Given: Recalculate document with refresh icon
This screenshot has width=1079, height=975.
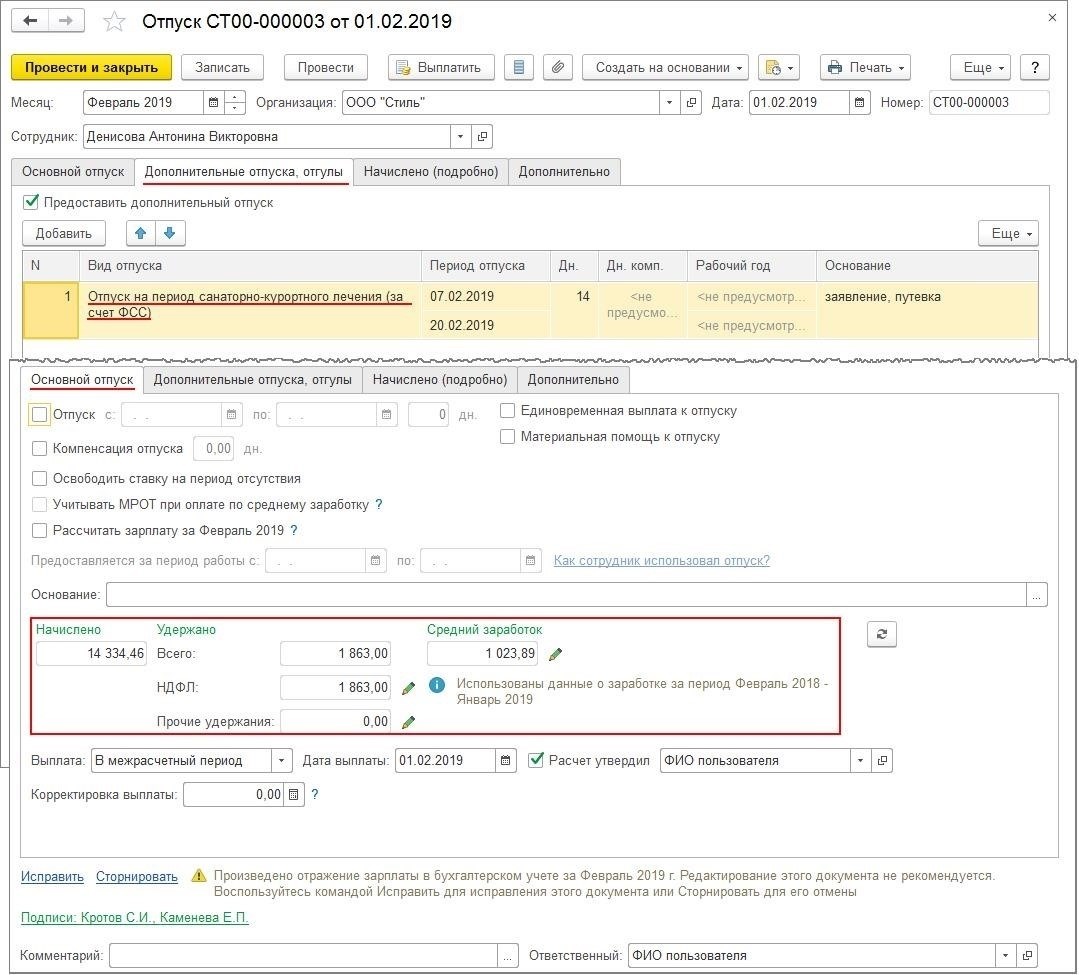Looking at the screenshot, I should 882,634.
